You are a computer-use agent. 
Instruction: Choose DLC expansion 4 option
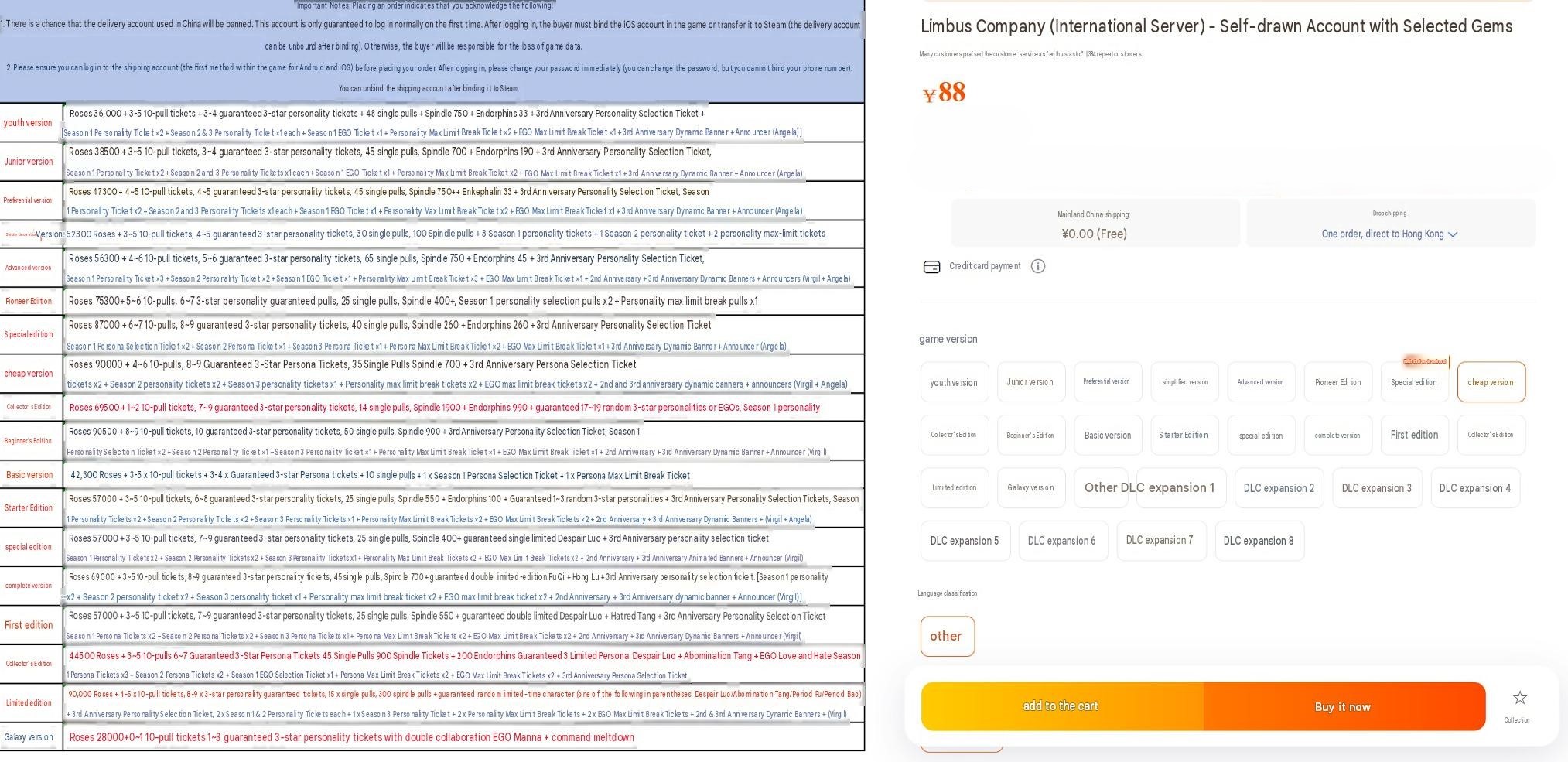(1475, 488)
